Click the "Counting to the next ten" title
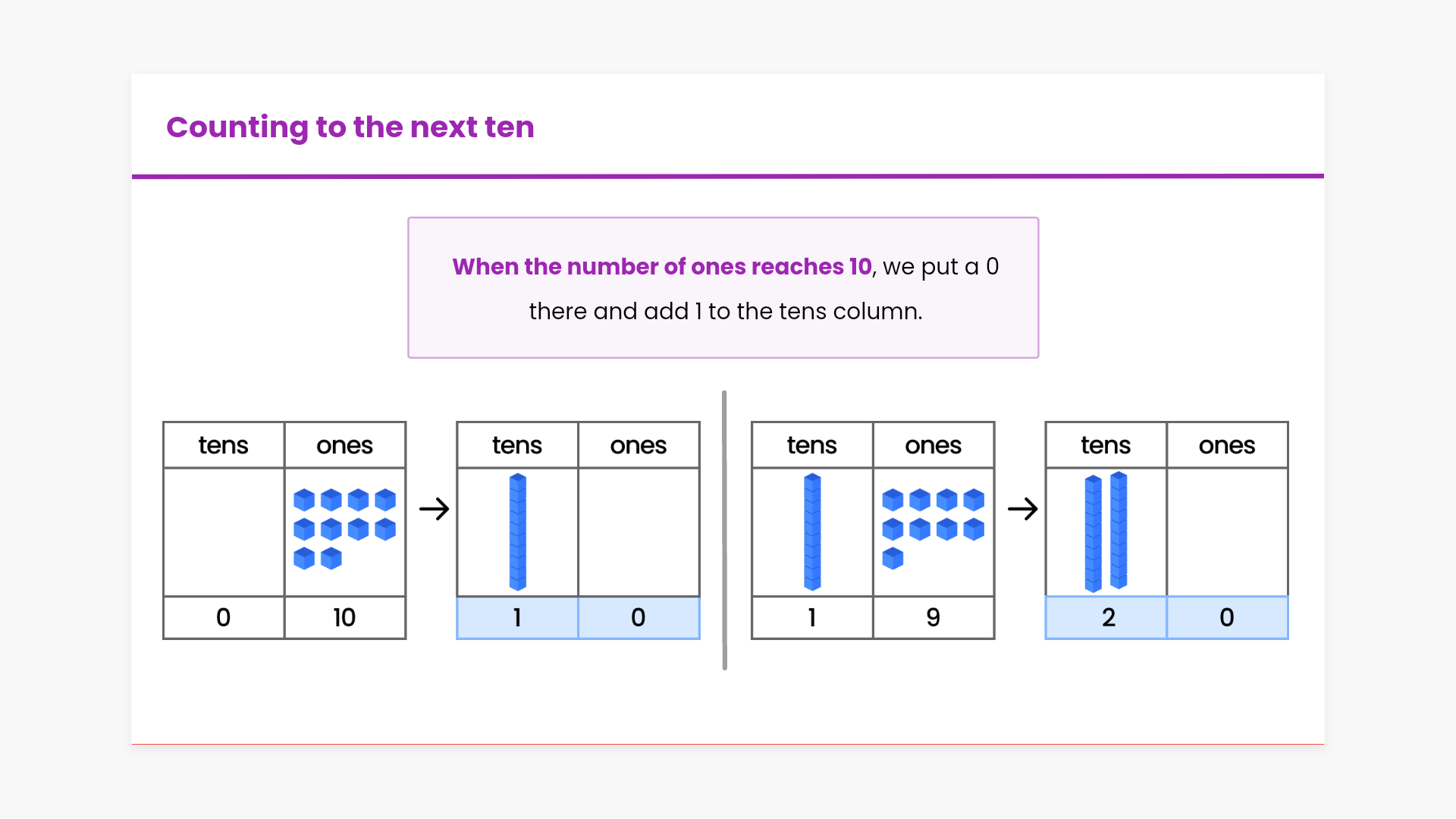1456x819 pixels. coord(350,127)
